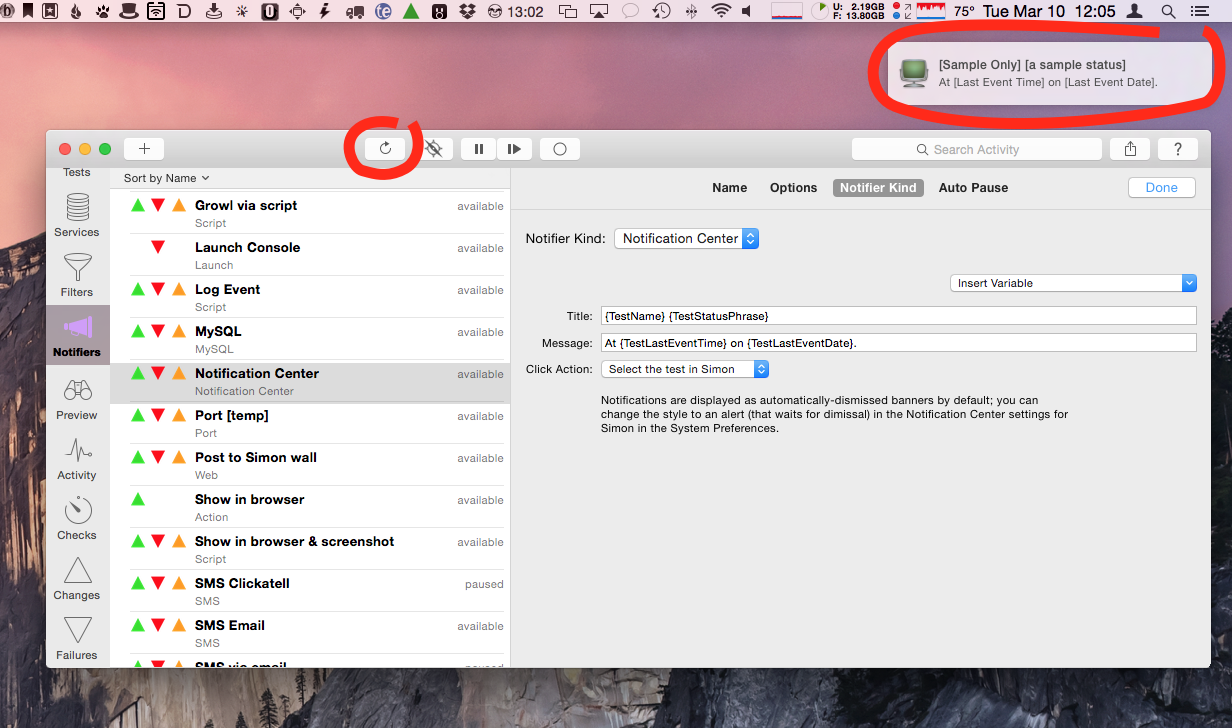This screenshot has height=728, width=1232.
Task: Select the Notification Center notifier row
Action: (310, 381)
